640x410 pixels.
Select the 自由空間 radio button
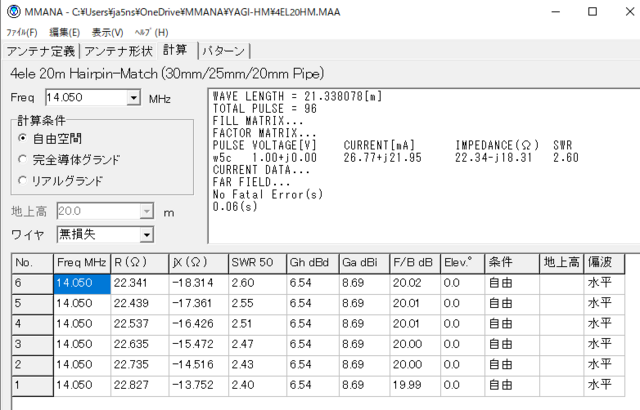tap(24, 139)
